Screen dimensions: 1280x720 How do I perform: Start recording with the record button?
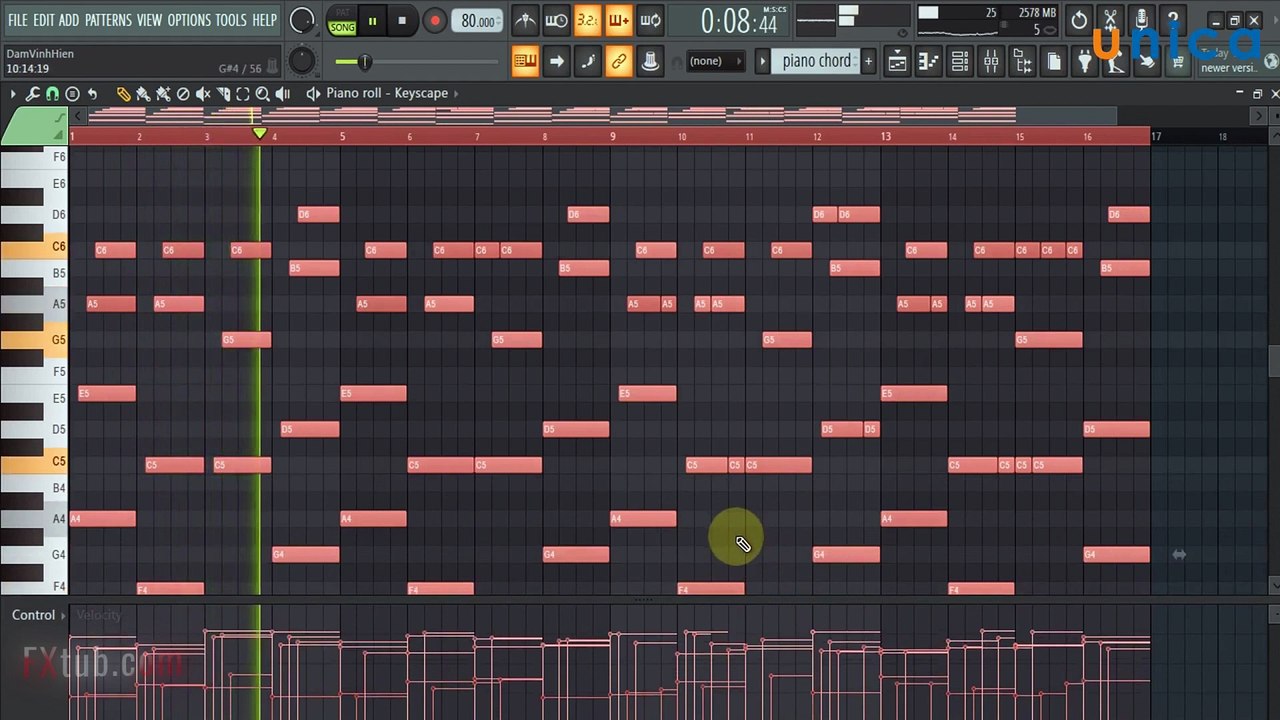(434, 20)
